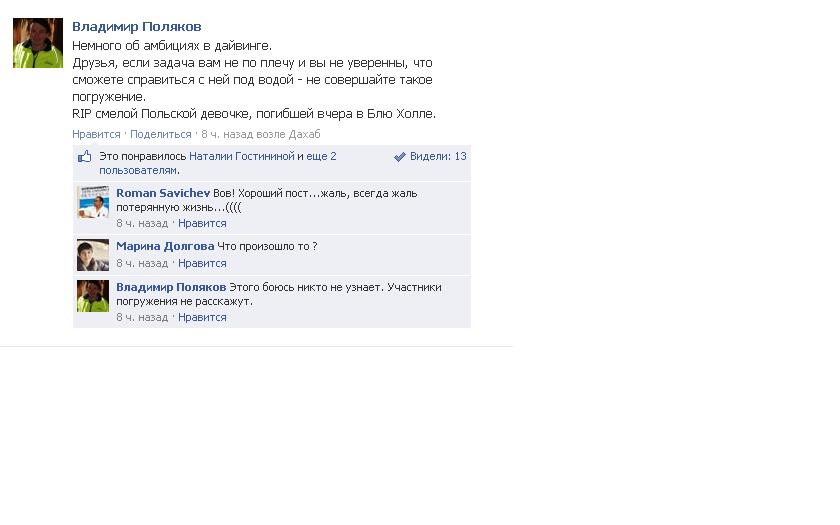Open Владимир Поляков name in comment
The height and width of the screenshot is (525, 840).
(x=171, y=287)
